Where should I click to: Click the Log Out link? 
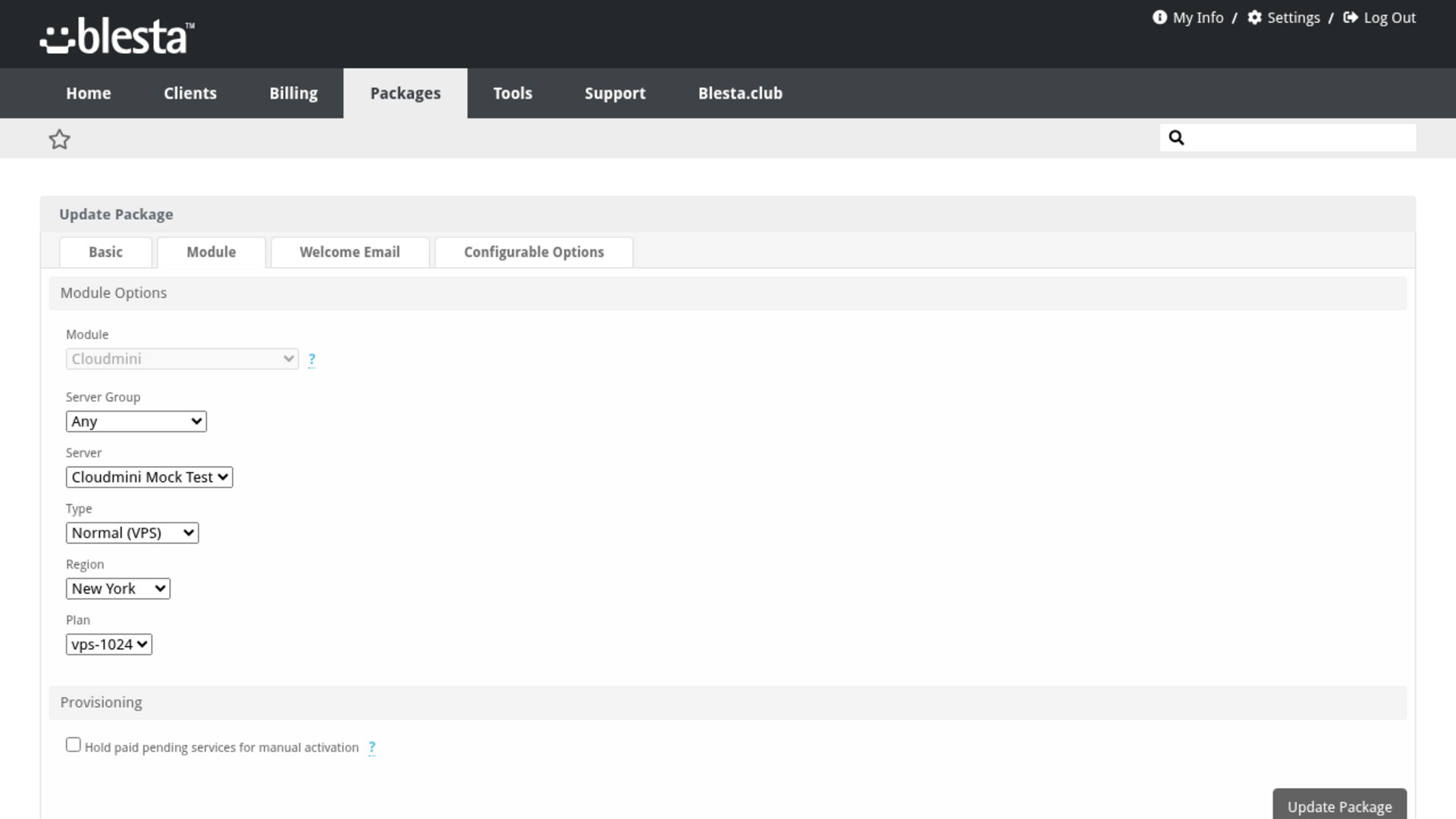pyautogui.click(x=1389, y=17)
